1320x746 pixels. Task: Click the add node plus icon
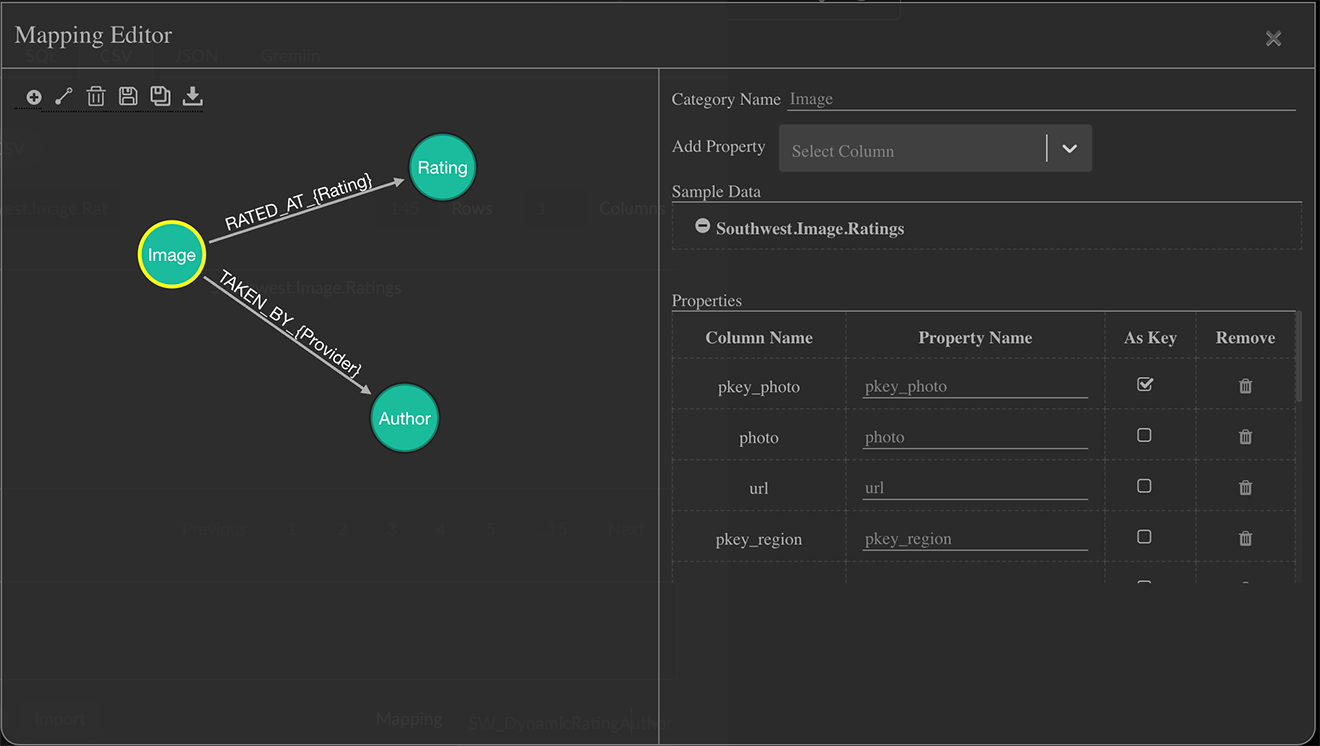coord(34,97)
